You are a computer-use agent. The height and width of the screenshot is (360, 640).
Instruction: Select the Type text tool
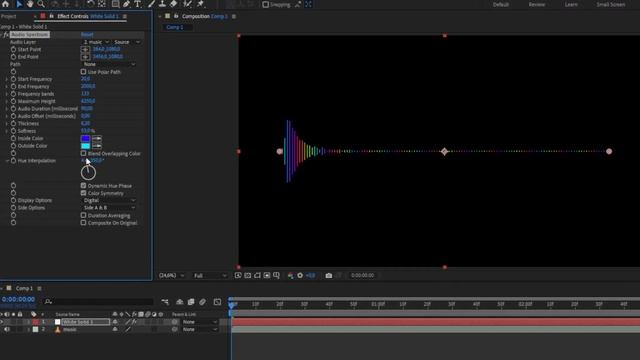point(138,4)
